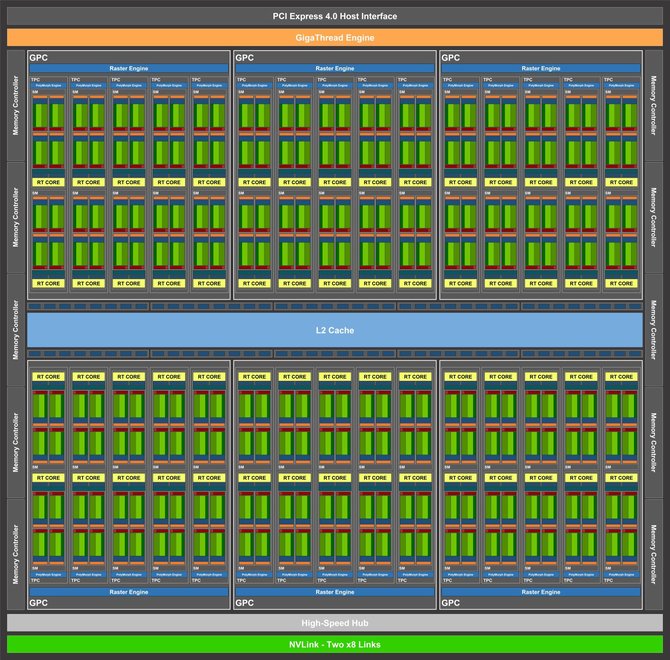The image size is (670, 660).
Task: Click the GPC label of the bottom-right cluster
Action: [x=450, y=603]
